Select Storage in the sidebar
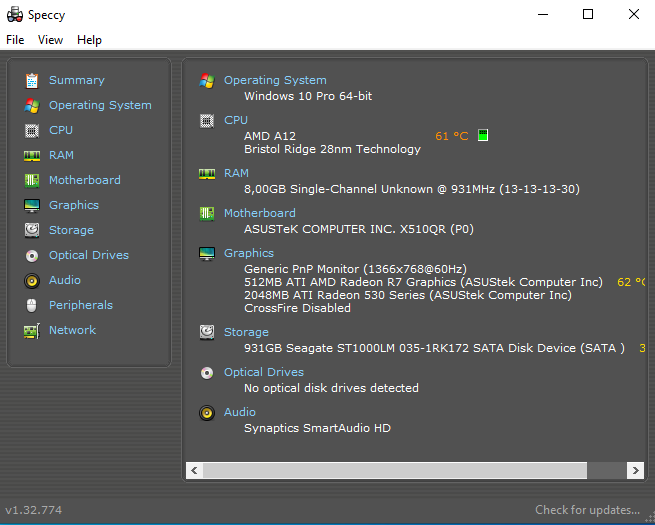 tap(71, 230)
